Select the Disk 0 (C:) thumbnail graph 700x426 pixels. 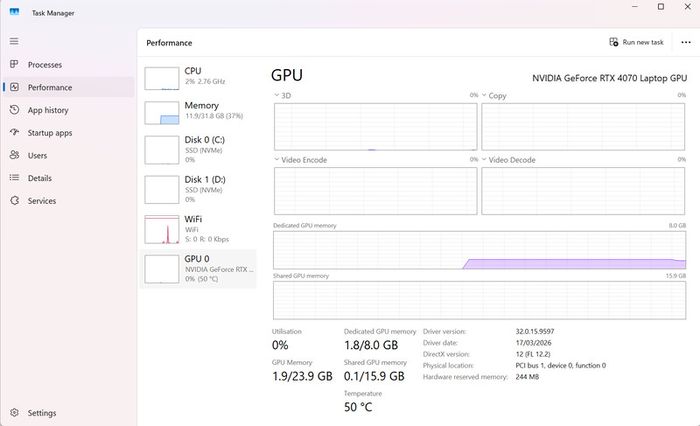[x=162, y=150]
